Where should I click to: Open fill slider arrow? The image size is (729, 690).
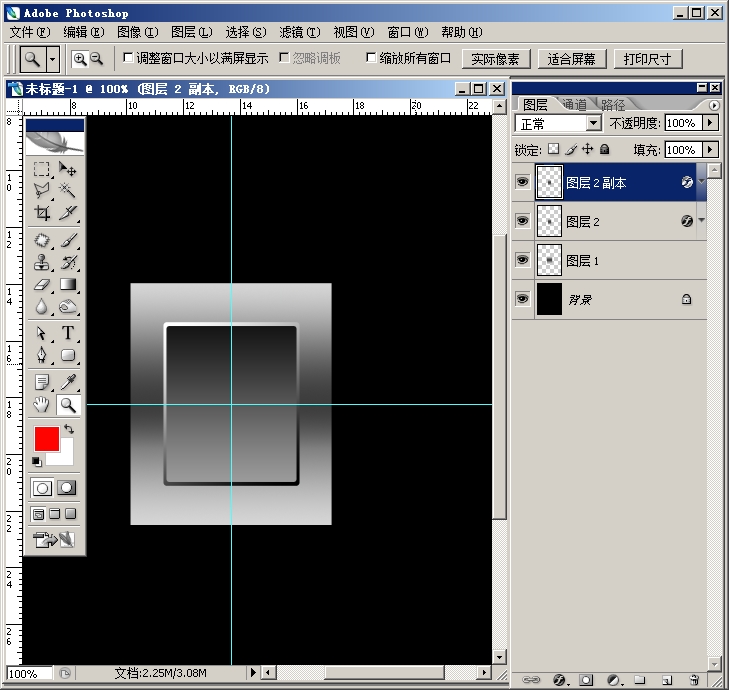710,149
